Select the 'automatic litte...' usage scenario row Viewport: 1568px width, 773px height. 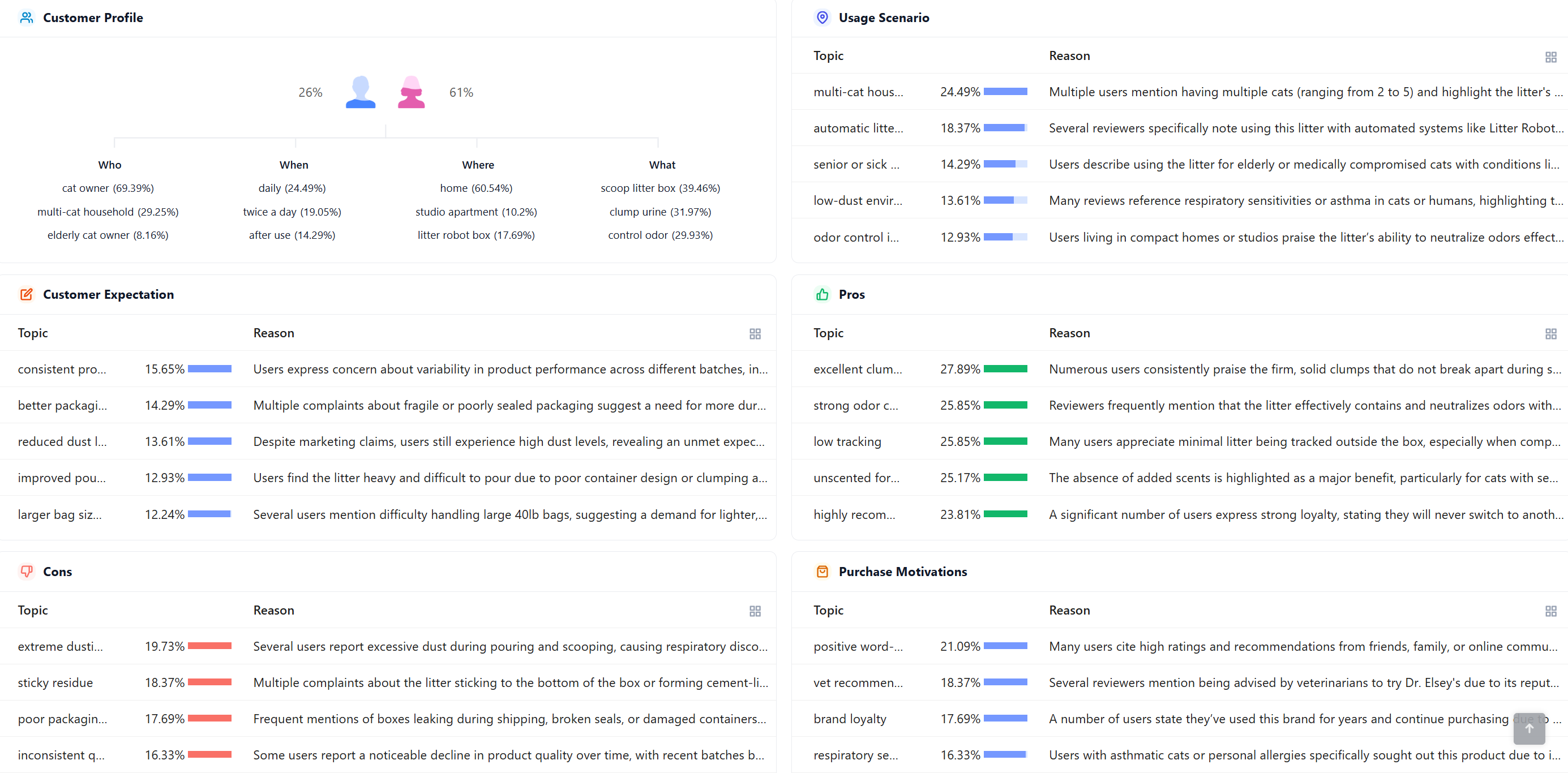[x=1179, y=128]
